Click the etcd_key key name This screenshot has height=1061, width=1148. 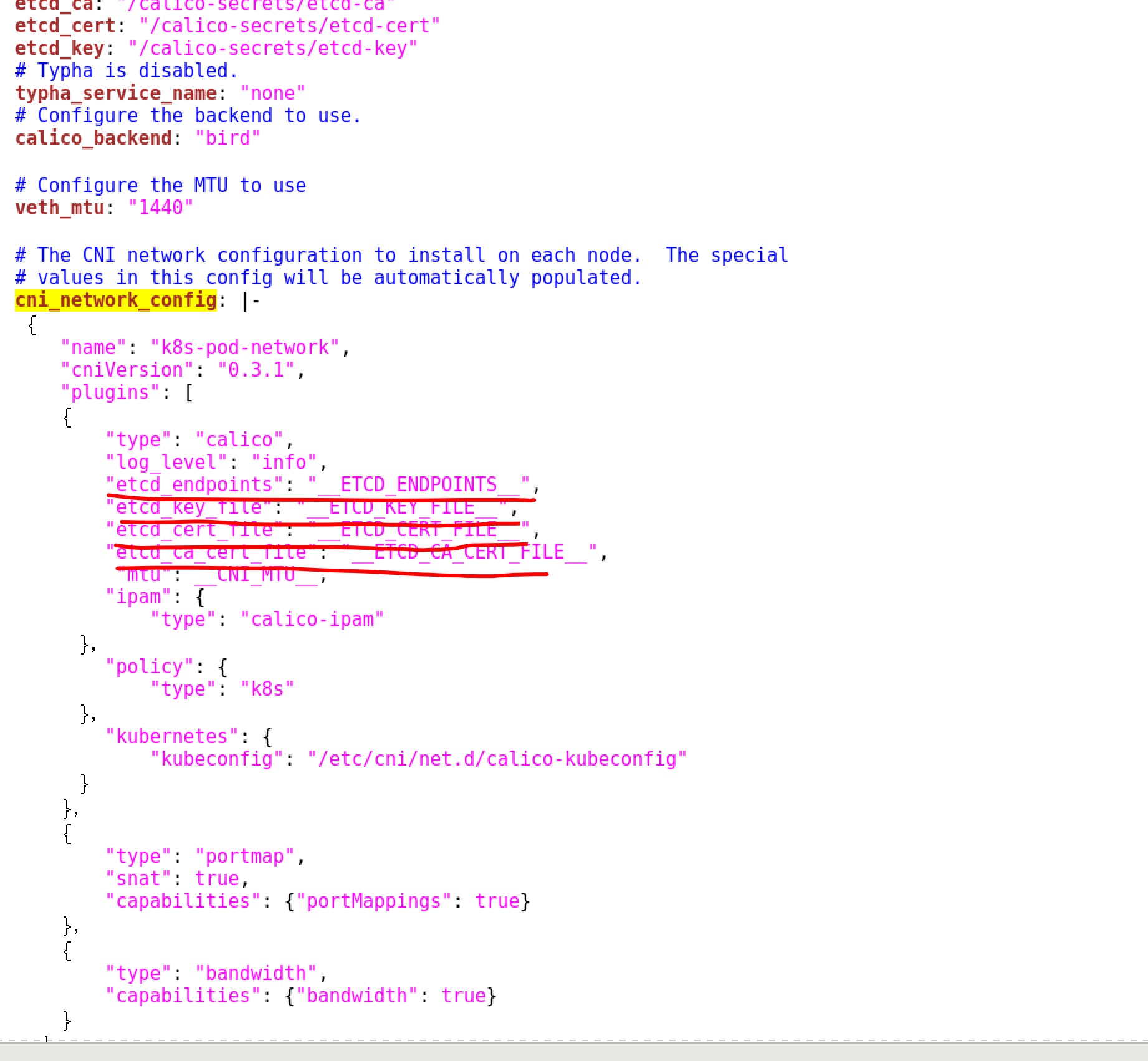click(x=60, y=49)
